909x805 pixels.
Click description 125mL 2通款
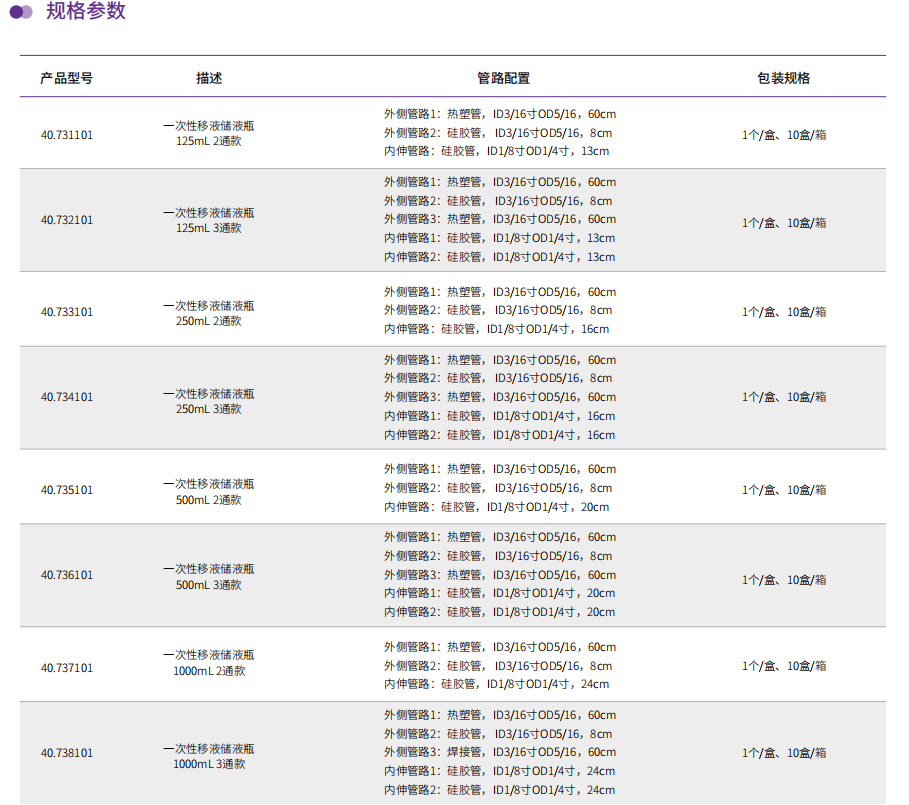[209, 141]
